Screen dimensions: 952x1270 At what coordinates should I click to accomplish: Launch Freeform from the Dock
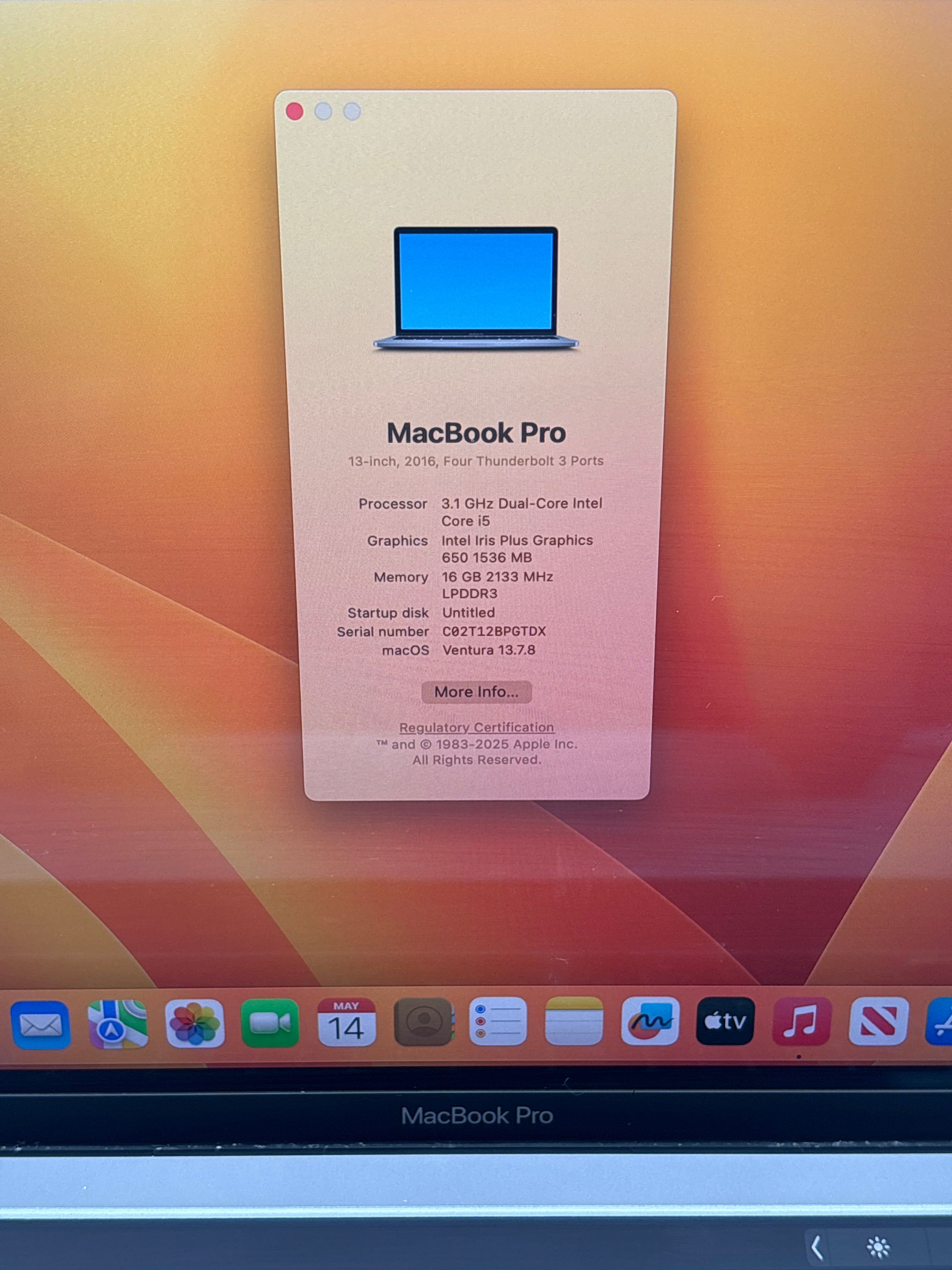[x=650, y=1021]
